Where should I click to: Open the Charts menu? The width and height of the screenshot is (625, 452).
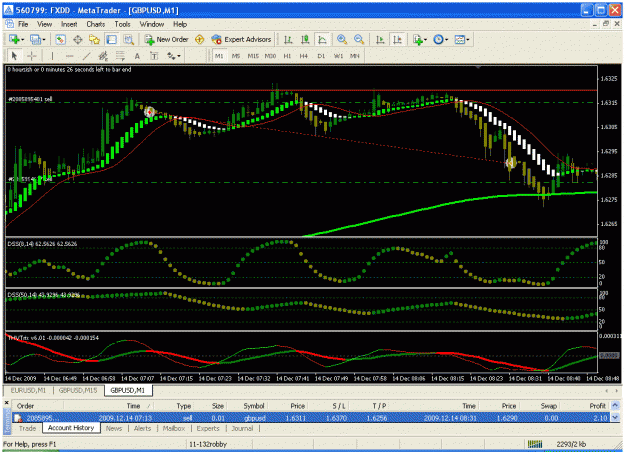96,24
